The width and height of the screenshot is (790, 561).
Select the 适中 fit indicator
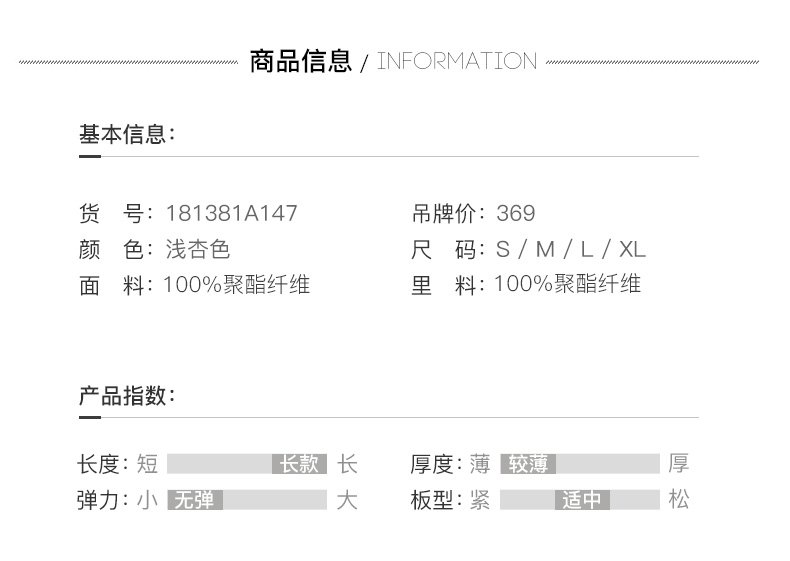pyautogui.click(x=582, y=500)
